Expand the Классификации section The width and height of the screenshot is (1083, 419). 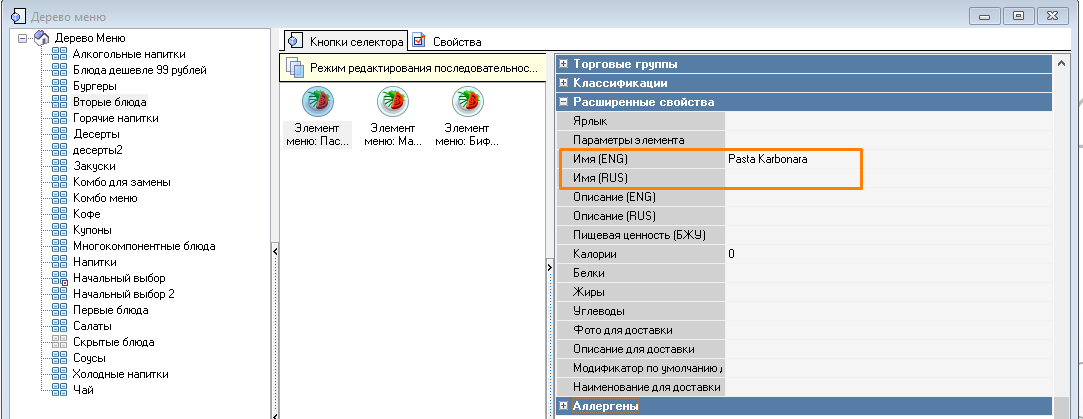[564, 83]
